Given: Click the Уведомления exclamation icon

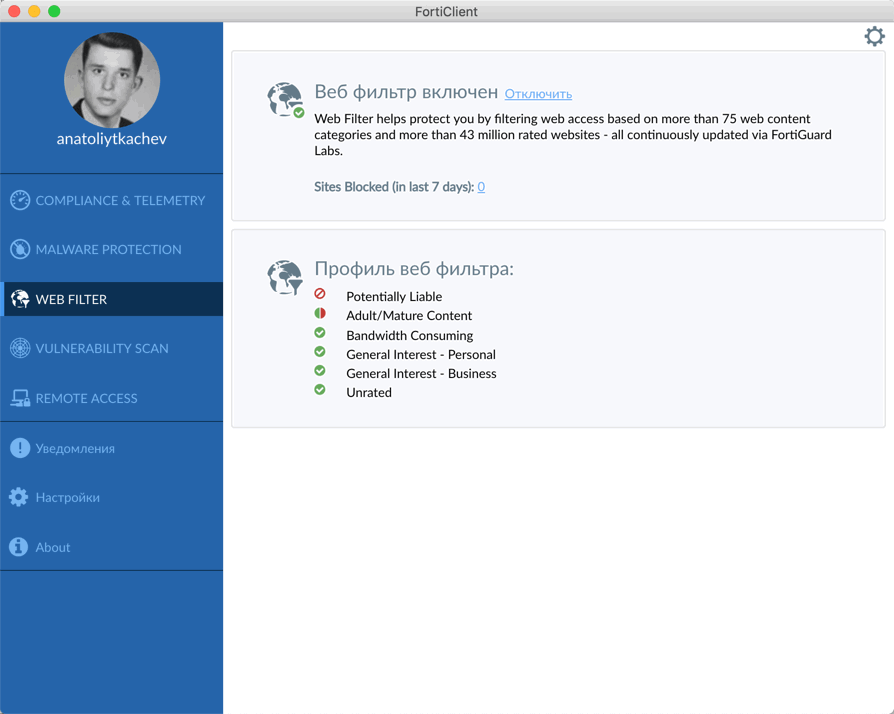Looking at the screenshot, I should [x=20, y=448].
